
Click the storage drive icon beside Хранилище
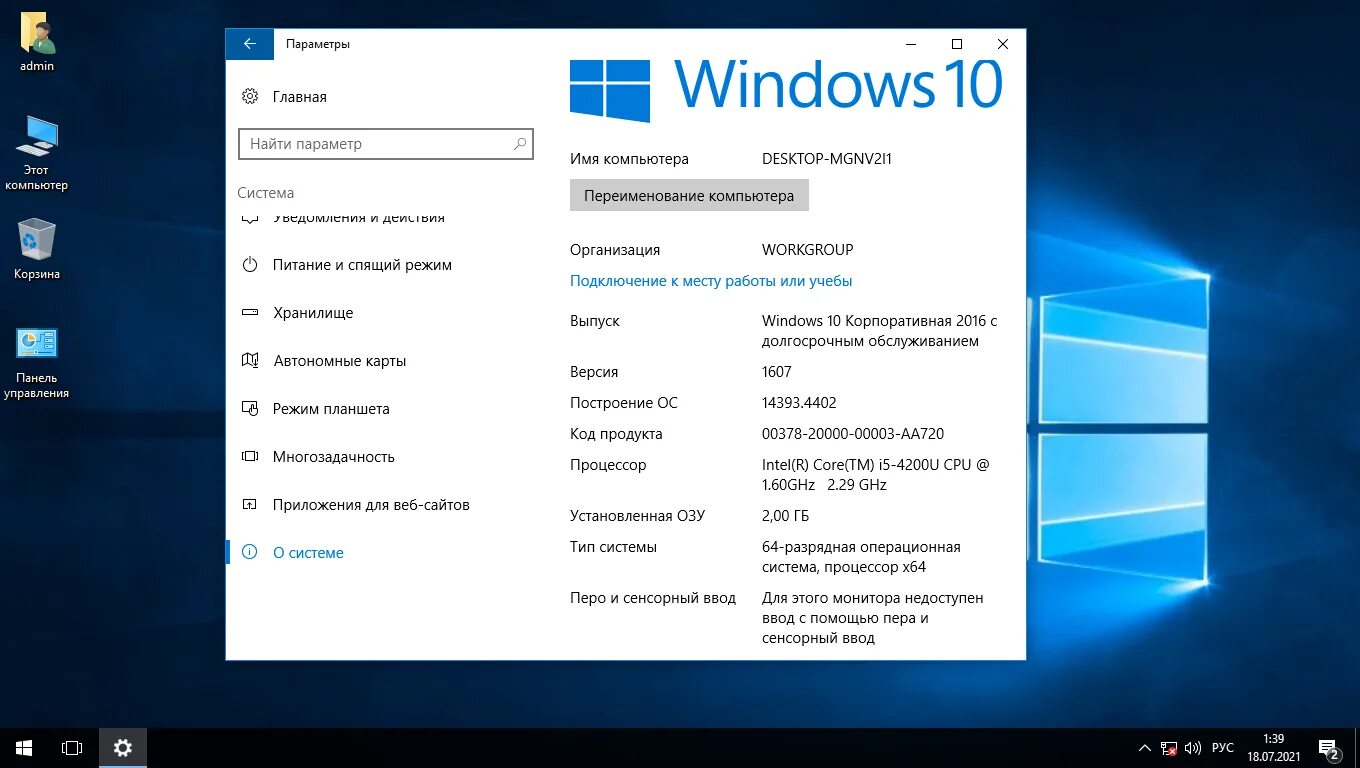[250, 313]
